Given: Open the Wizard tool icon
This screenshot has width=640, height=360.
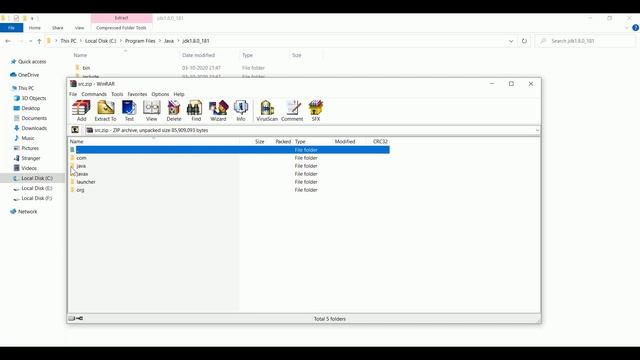Looking at the screenshot, I should point(218,111).
